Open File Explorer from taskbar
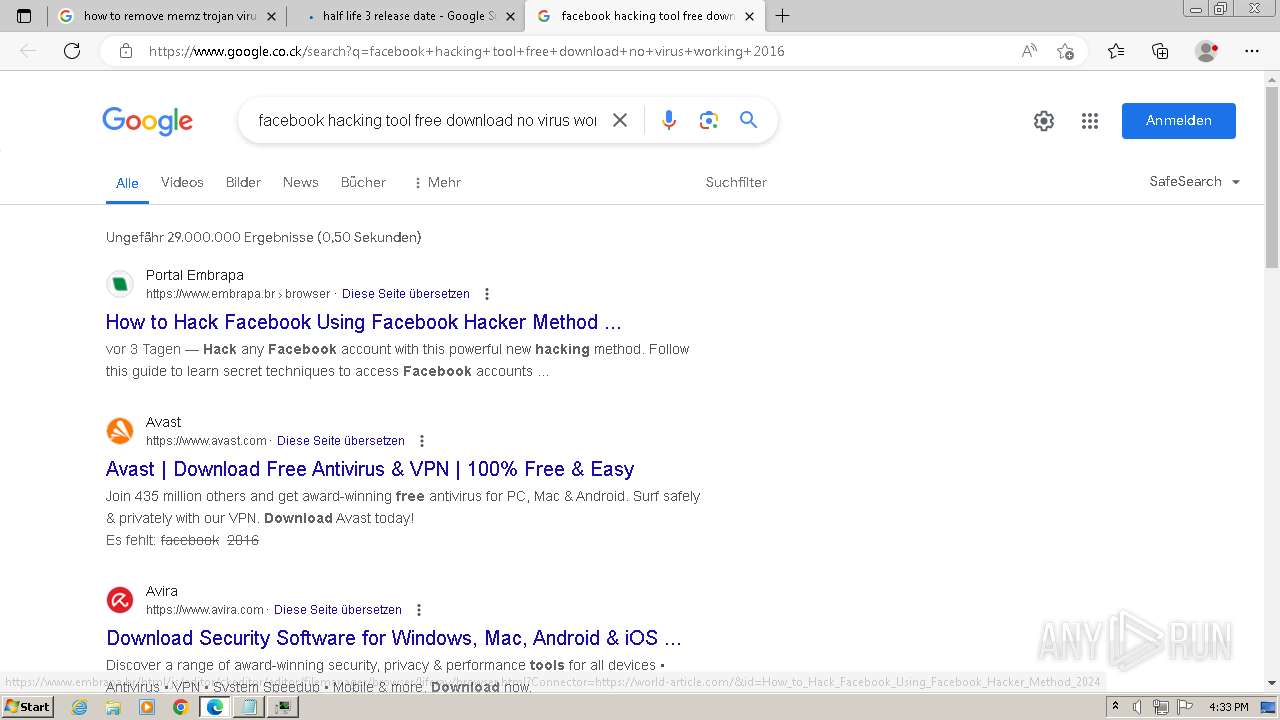The width and height of the screenshot is (1280, 720). tap(113, 707)
